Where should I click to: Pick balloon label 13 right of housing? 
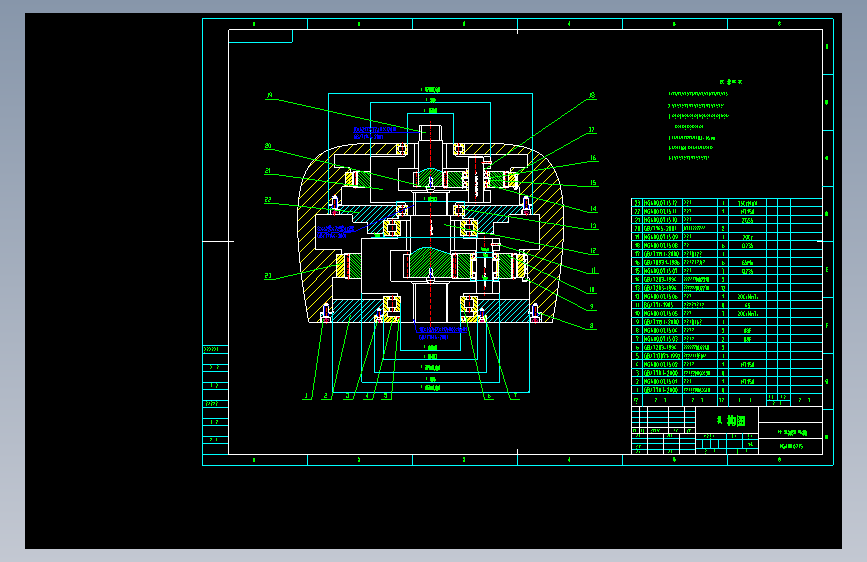point(593,226)
